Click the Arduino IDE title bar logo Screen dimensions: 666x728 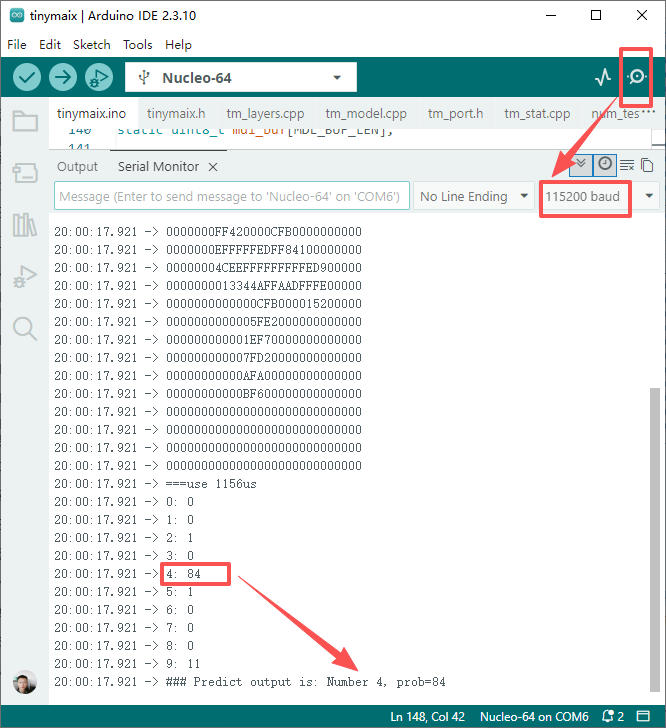[x=17, y=15]
